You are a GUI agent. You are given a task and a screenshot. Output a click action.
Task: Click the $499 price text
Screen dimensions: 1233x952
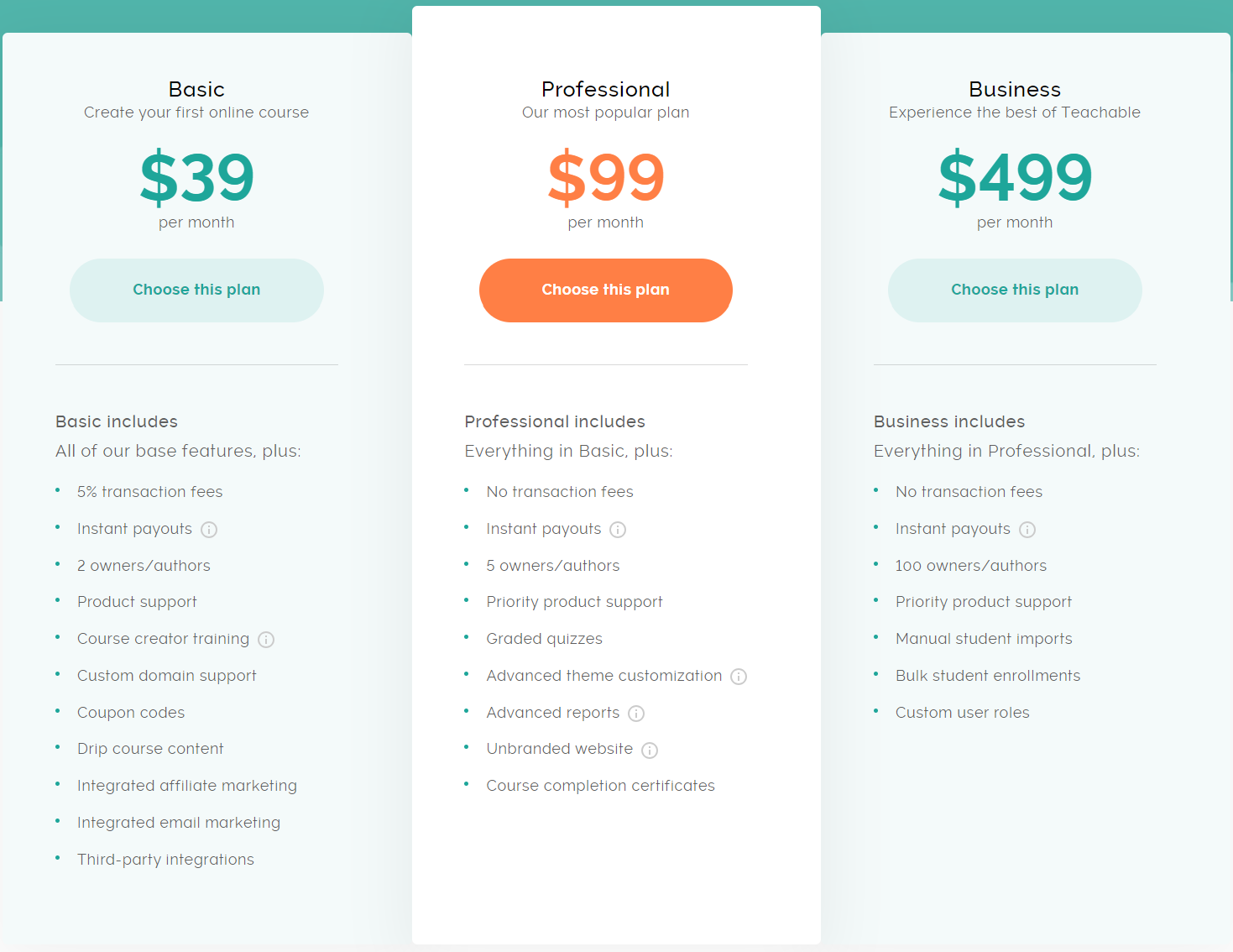point(1015,177)
